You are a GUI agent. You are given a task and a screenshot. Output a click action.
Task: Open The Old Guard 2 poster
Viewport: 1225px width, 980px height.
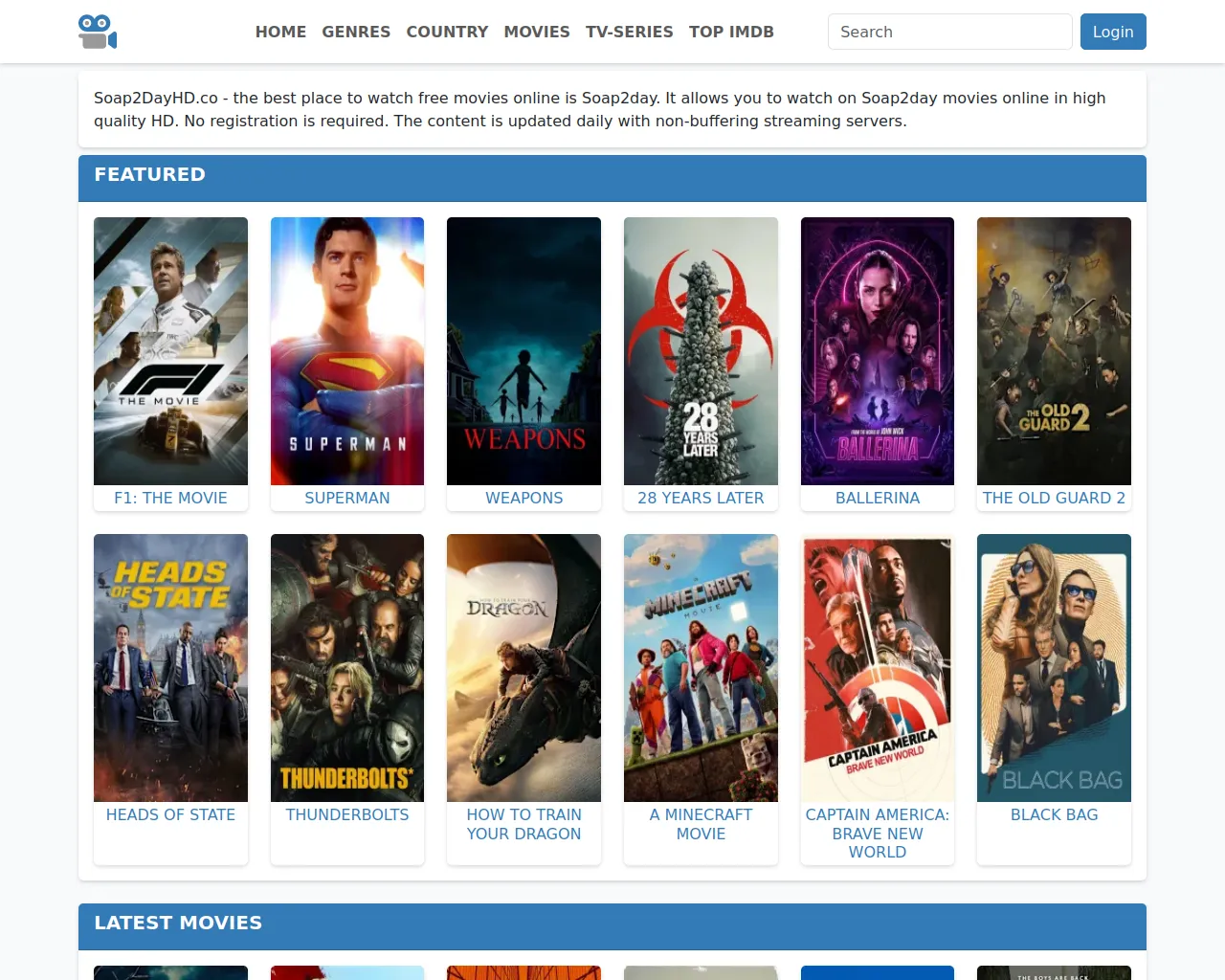coord(1054,351)
